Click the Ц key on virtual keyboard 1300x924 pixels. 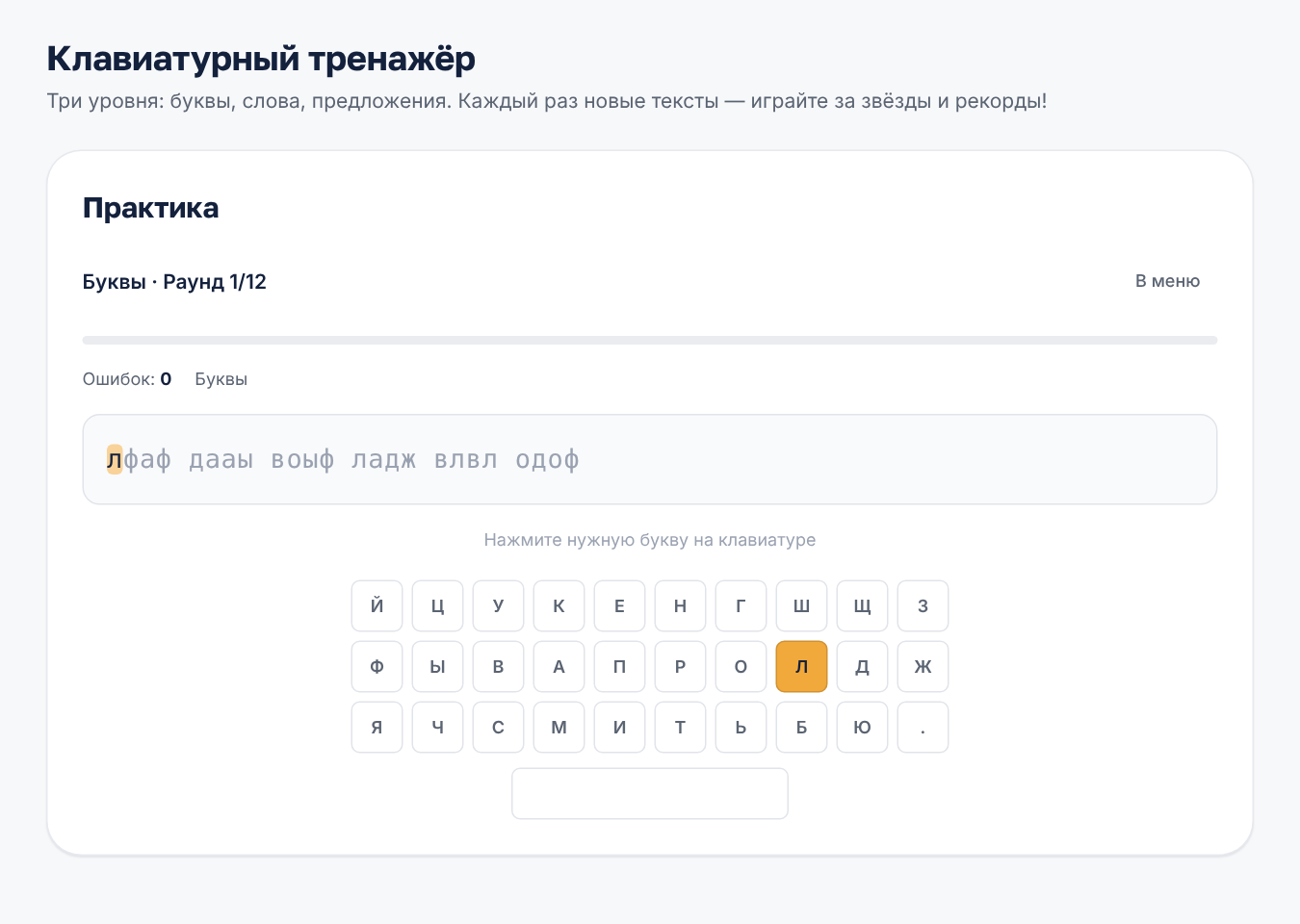point(437,605)
